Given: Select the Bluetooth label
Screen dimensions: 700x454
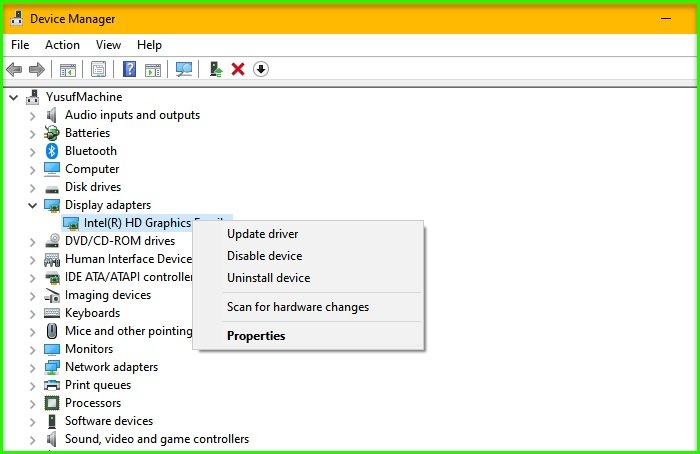Looking at the screenshot, I should [91, 151].
